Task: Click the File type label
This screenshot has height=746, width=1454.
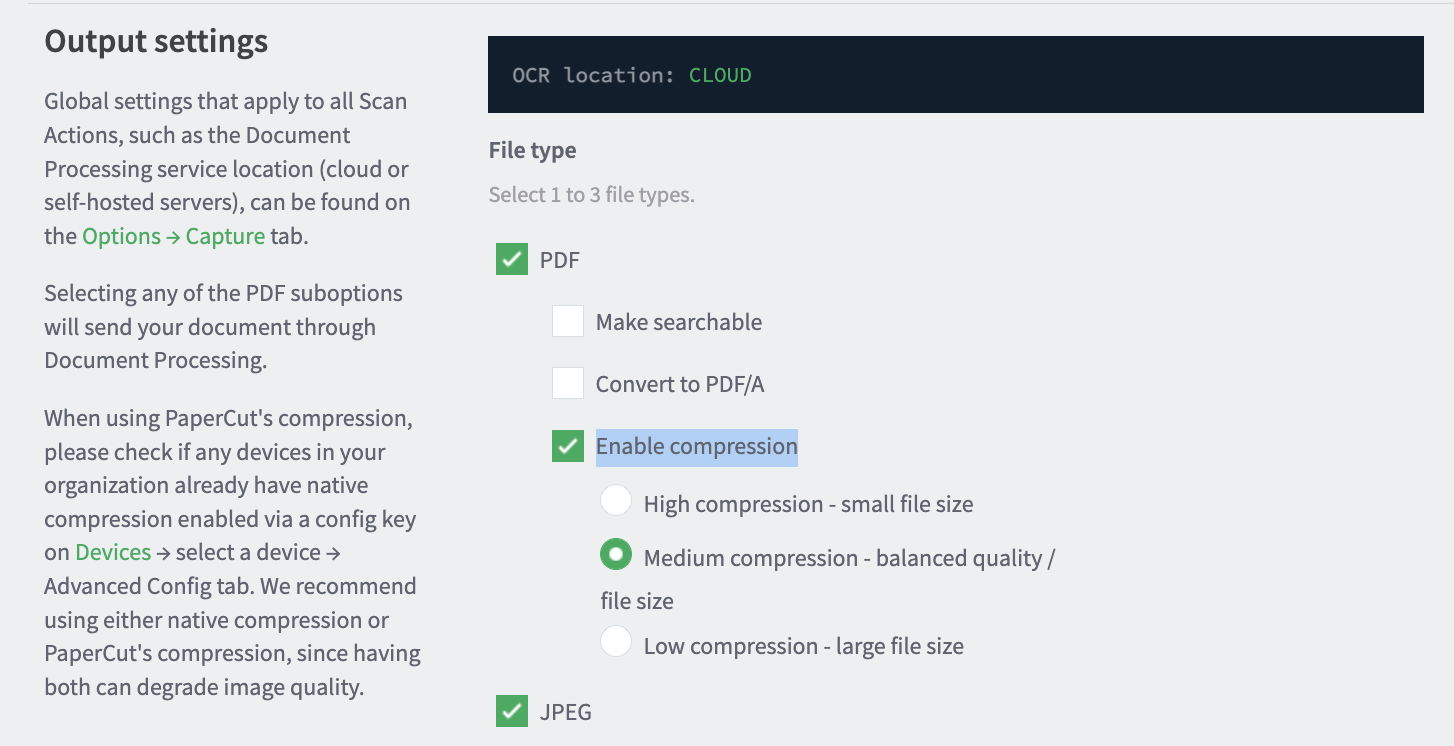Action: click(x=532, y=150)
